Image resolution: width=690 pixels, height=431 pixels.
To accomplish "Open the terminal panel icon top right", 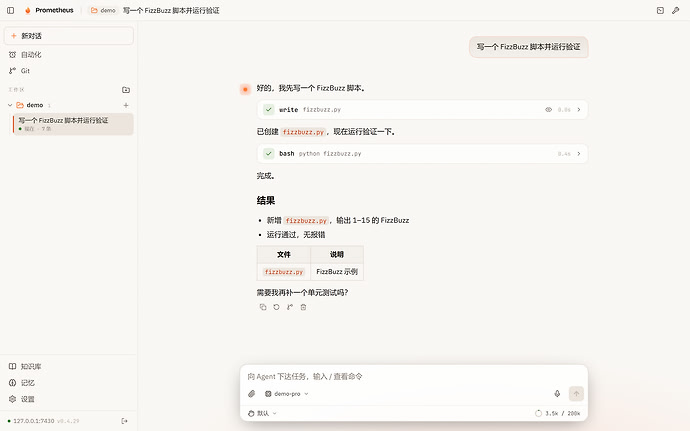I will click(660, 10).
